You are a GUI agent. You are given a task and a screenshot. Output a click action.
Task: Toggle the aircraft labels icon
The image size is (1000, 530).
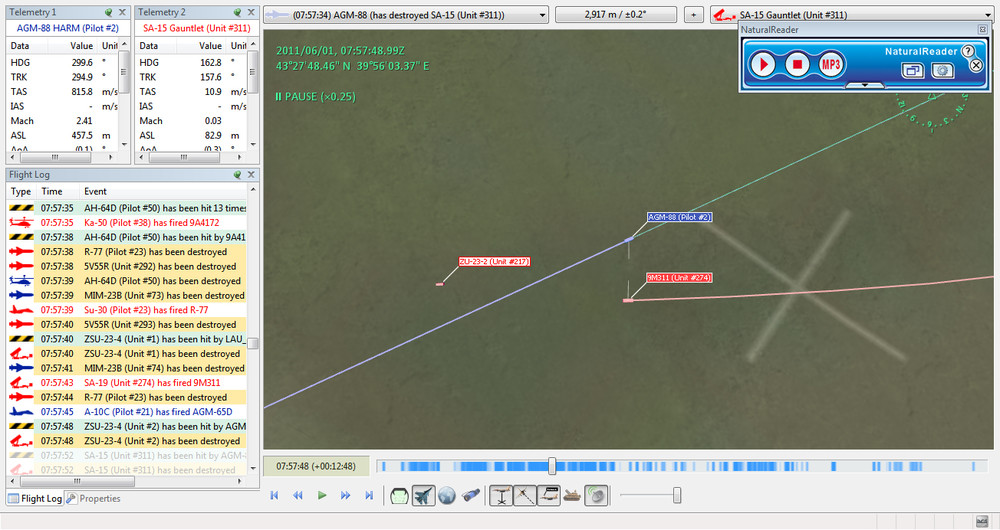(549, 496)
